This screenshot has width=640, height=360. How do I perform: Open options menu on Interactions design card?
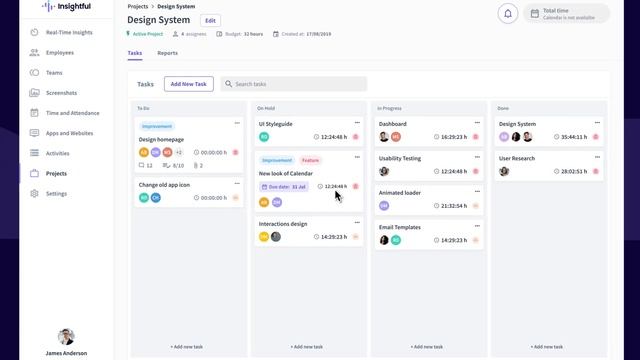point(357,222)
